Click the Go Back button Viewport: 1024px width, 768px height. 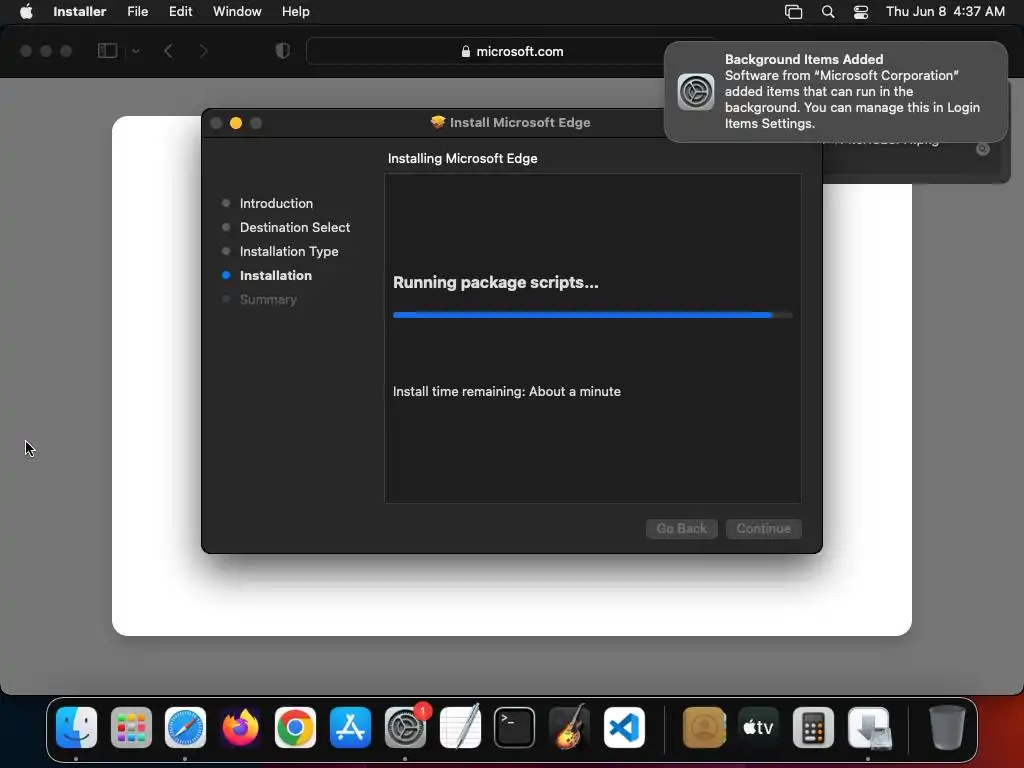tap(681, 528)
